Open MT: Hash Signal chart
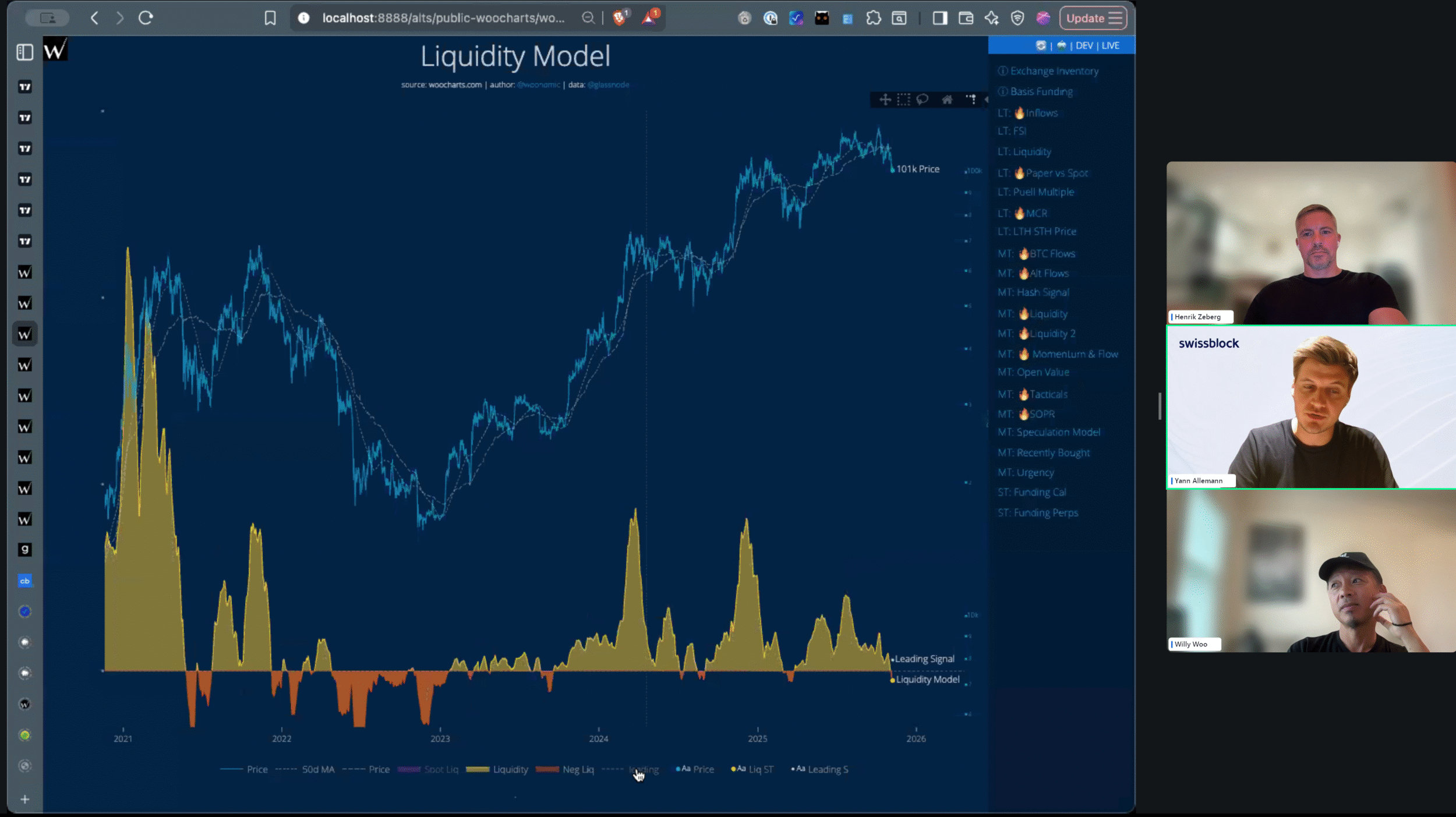The width and height of the screenshot is (1456, 817). [x=1033, y=292]
